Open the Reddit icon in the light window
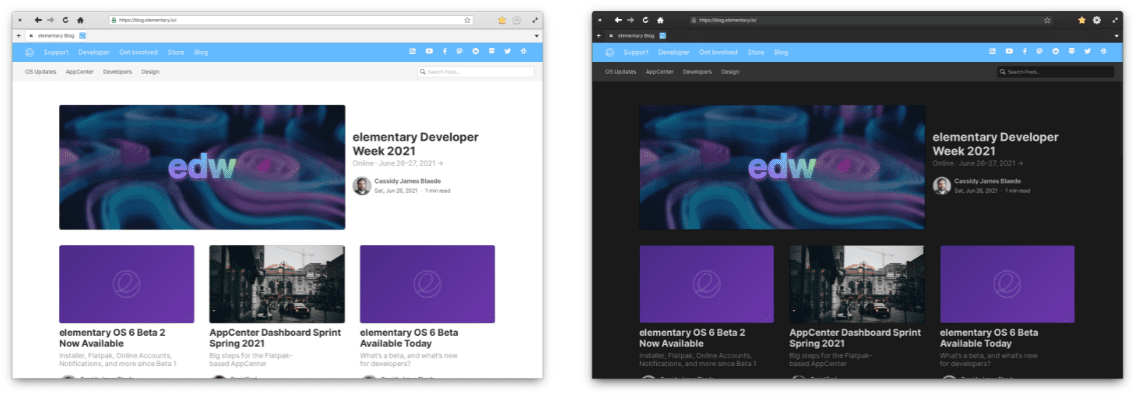The height and width of the screenshot is (401, 1136). click(x=476, y=51)
